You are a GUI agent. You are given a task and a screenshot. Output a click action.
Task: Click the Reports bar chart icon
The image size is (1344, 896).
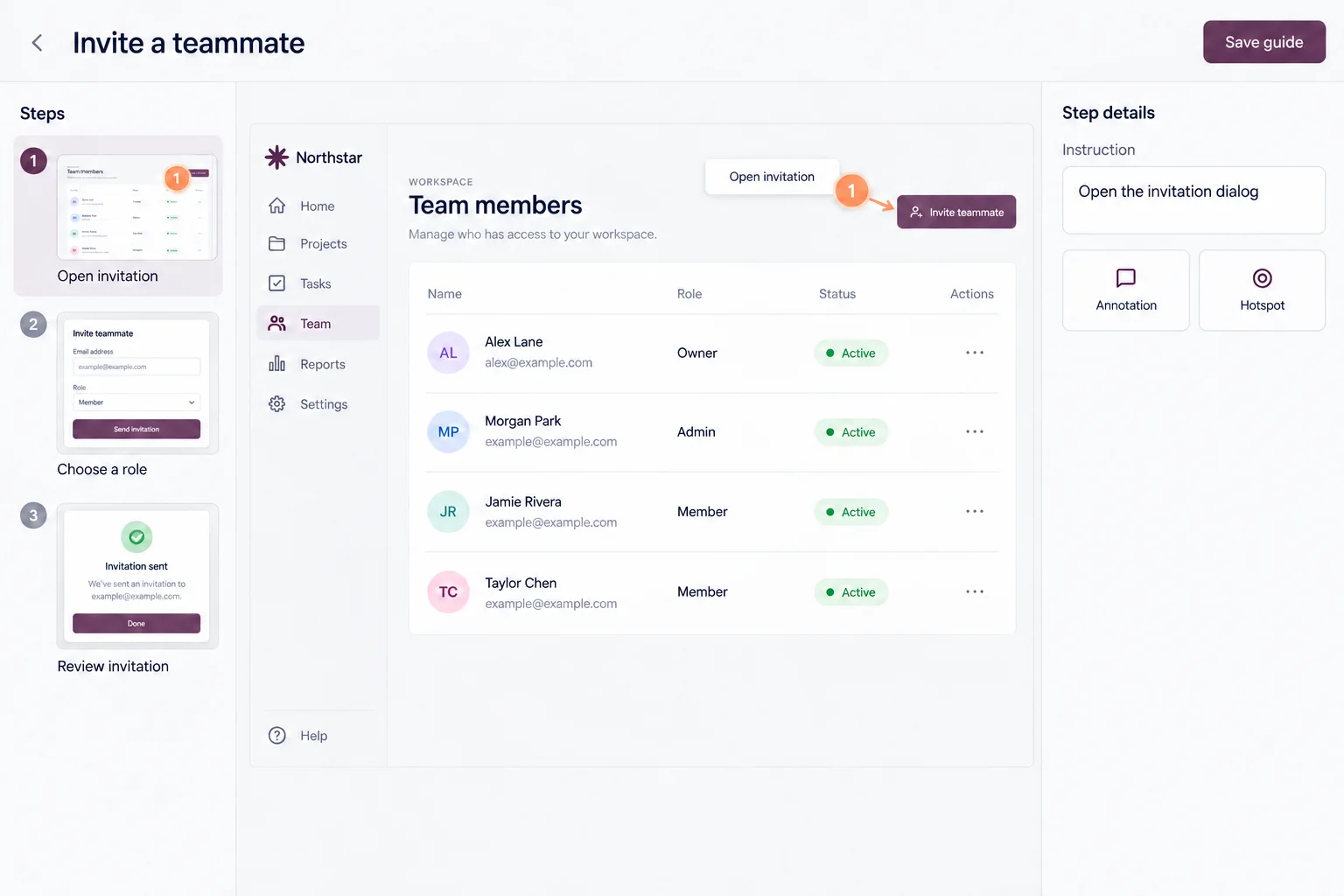276,364
